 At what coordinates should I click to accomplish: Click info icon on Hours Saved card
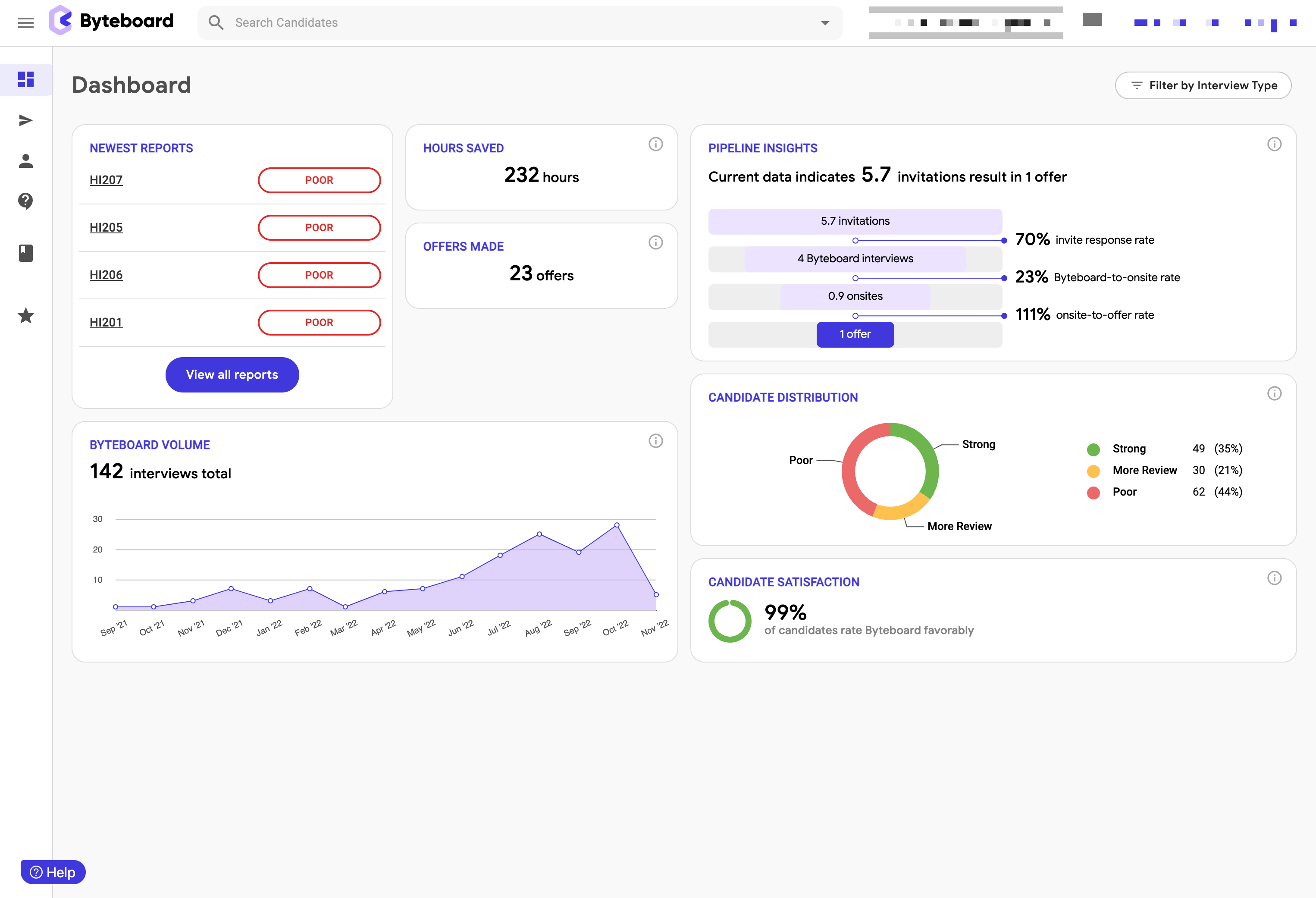(655, 144)
